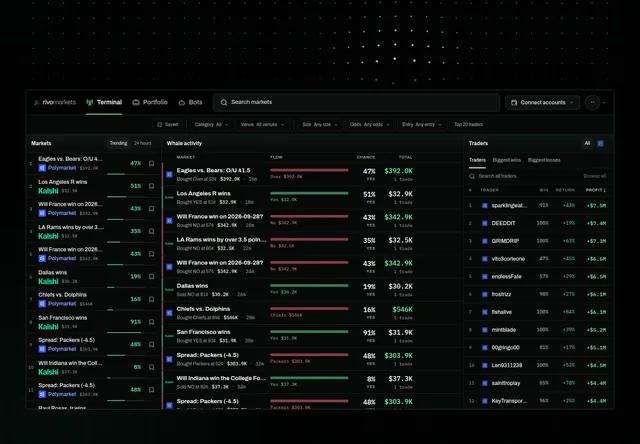The height and width of the screenshot is (444, 640).
Task: Click venue icon on Chiefs vs. Dolphins whale row
Action: [169, 313]
